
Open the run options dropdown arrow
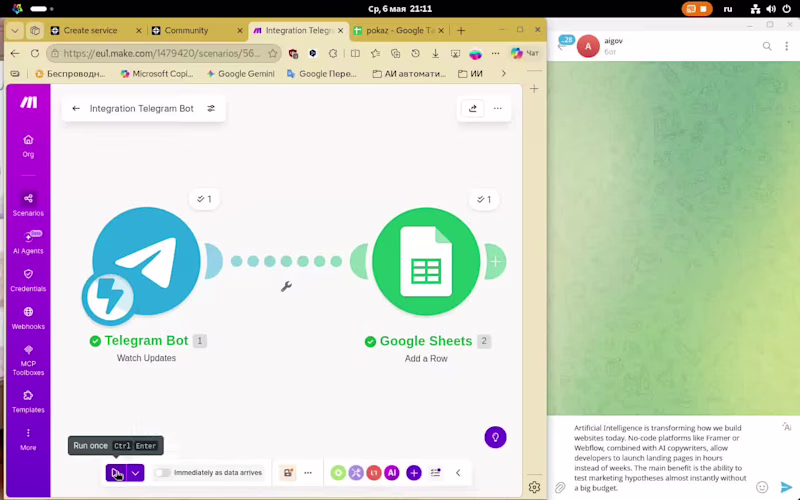click(136, 473)
